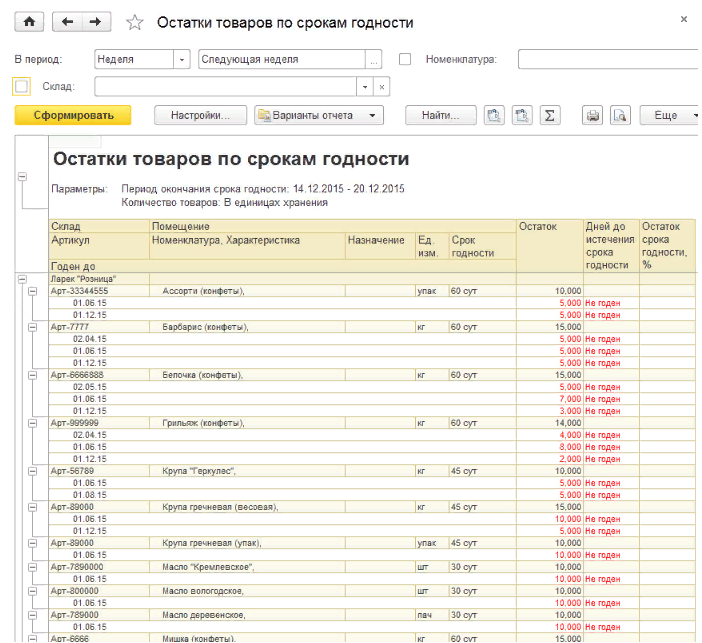Clear the Склад field with x button

[382, 87]
